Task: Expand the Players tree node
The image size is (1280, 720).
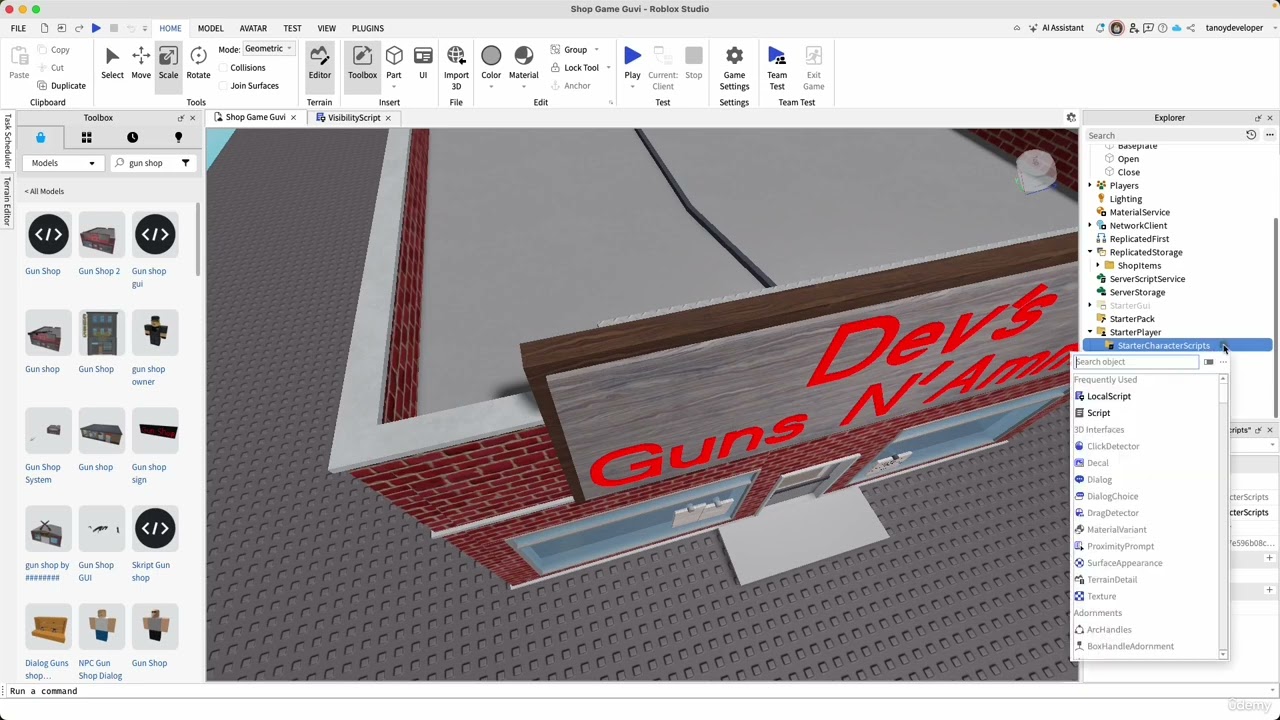Action: point(1090,186)
